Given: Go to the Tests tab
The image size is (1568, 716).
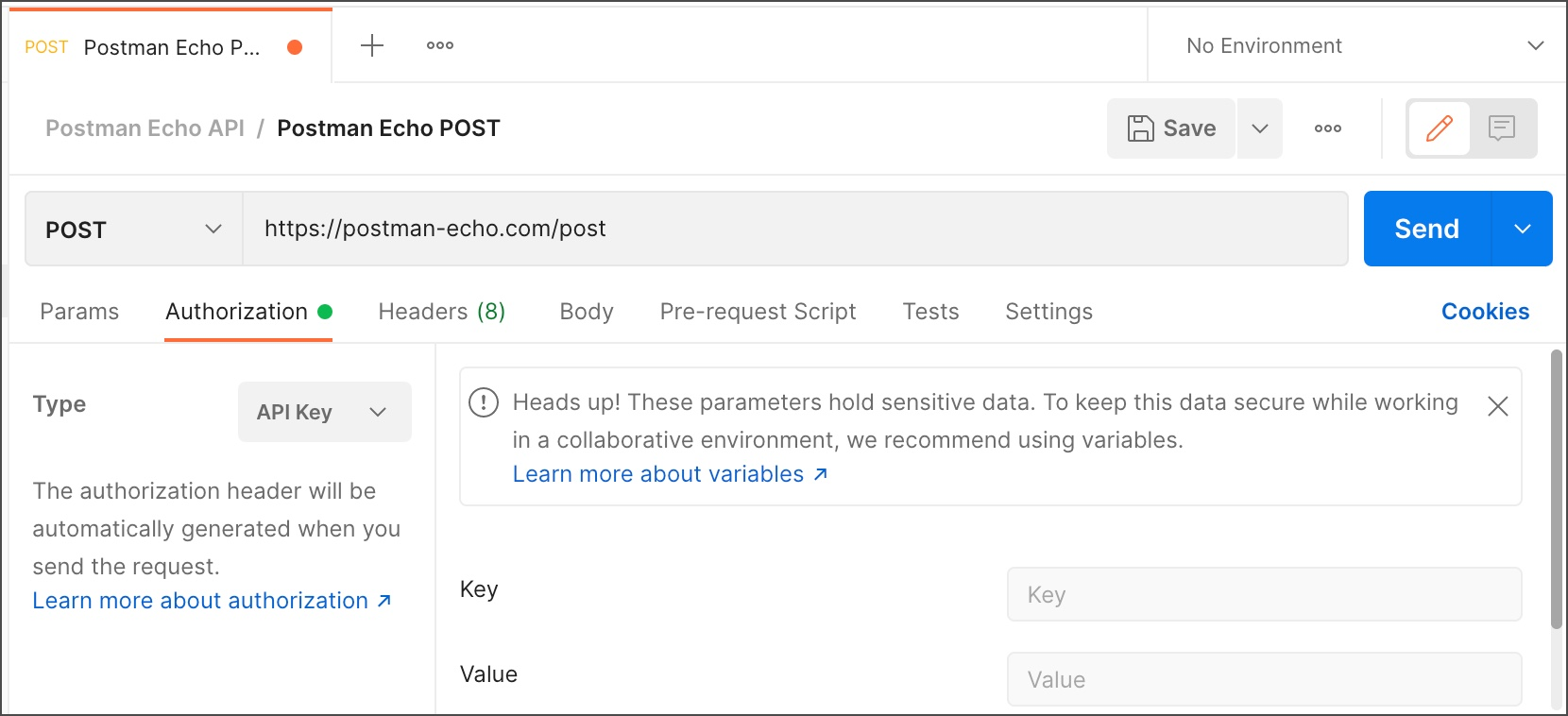Looking at the screenshot, I should [x=930, y=312].
